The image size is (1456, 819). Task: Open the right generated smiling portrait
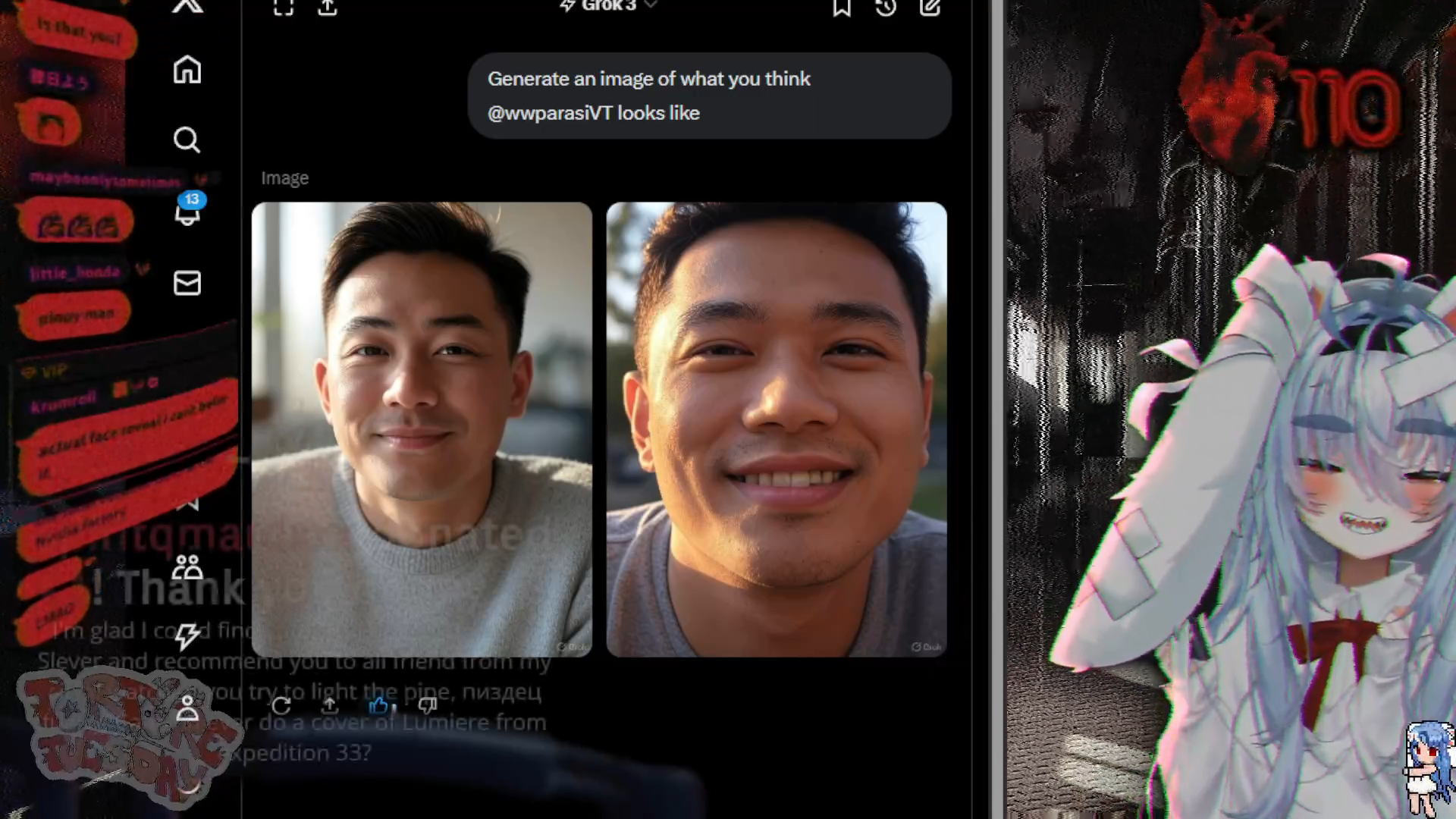pos(777,429)
